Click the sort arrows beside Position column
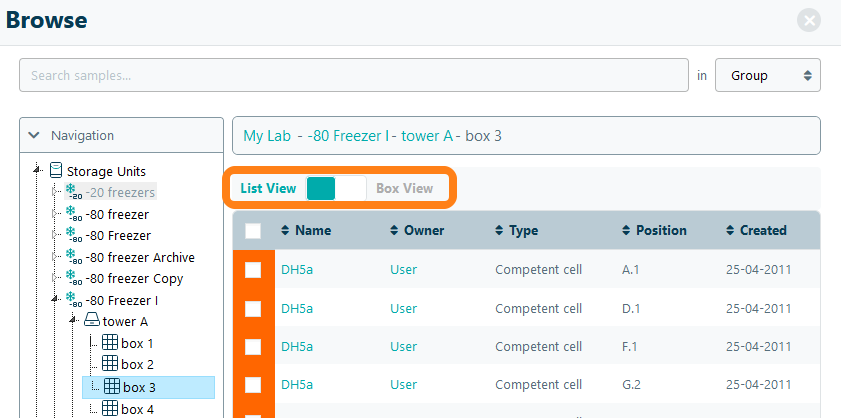The width and height of the screenshot is (841, 418). pos(626,231)
